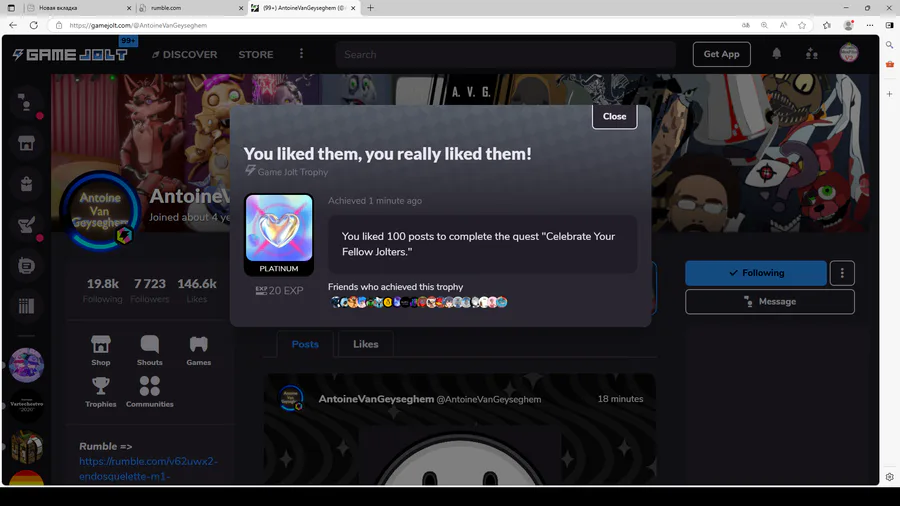Open the profile Trophies shortcut
The image size is (900, 506).
point(100,392)
